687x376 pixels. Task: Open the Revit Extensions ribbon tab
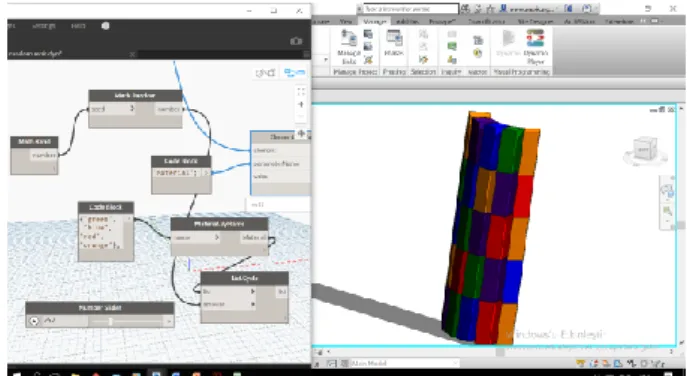(x=620, y=21)
